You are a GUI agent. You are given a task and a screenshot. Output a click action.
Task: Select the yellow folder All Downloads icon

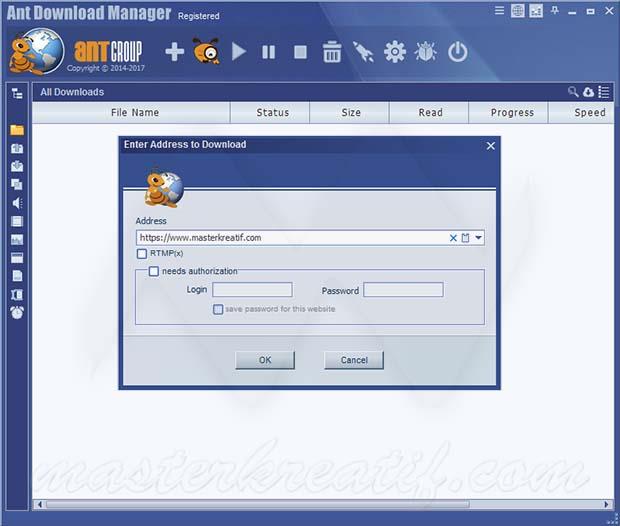tap(17, 130)
